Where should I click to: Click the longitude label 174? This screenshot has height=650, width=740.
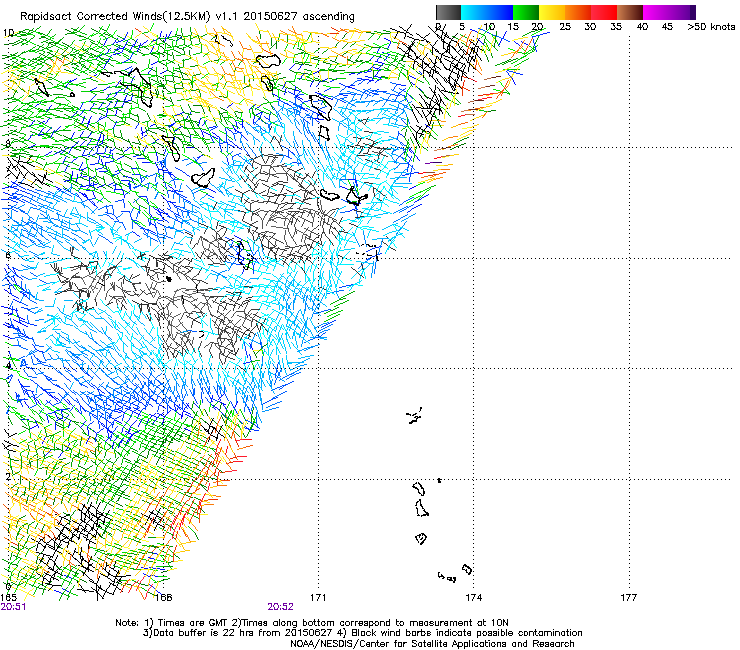click(x=473, y=598)
